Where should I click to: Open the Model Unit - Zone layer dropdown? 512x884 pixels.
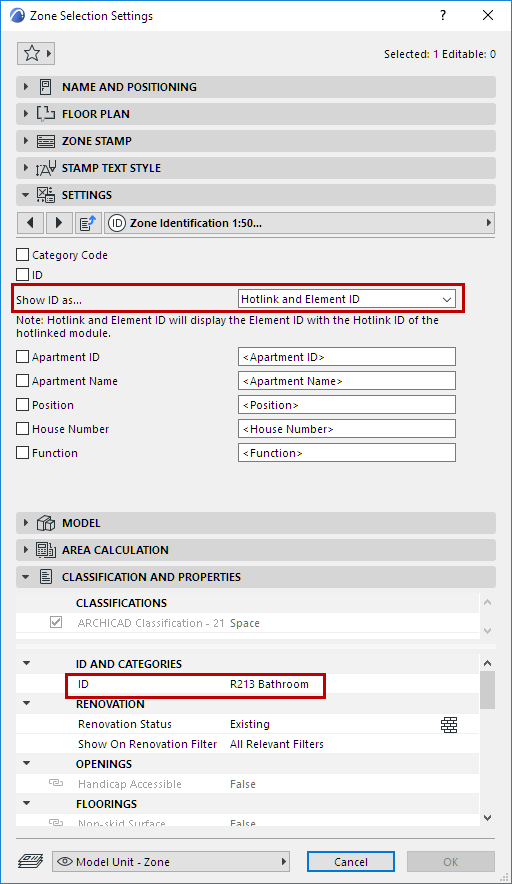coord(171,861)
